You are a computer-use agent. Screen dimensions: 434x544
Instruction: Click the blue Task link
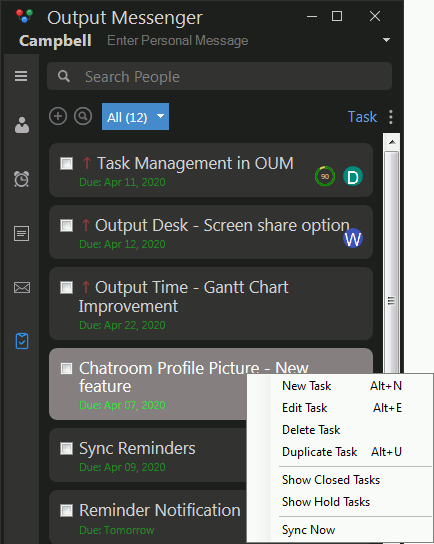click(362, 117)
